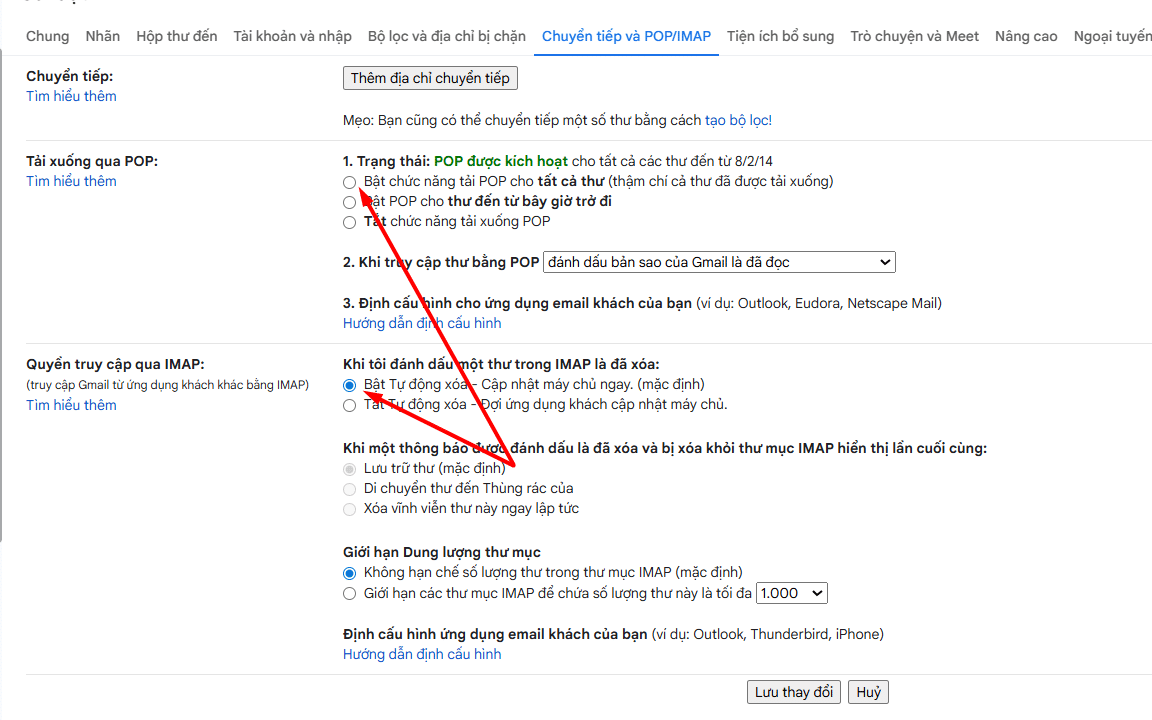
Task: Expand the POP access action dropdown
Action: pyautogui.click(x=718, y=262)
